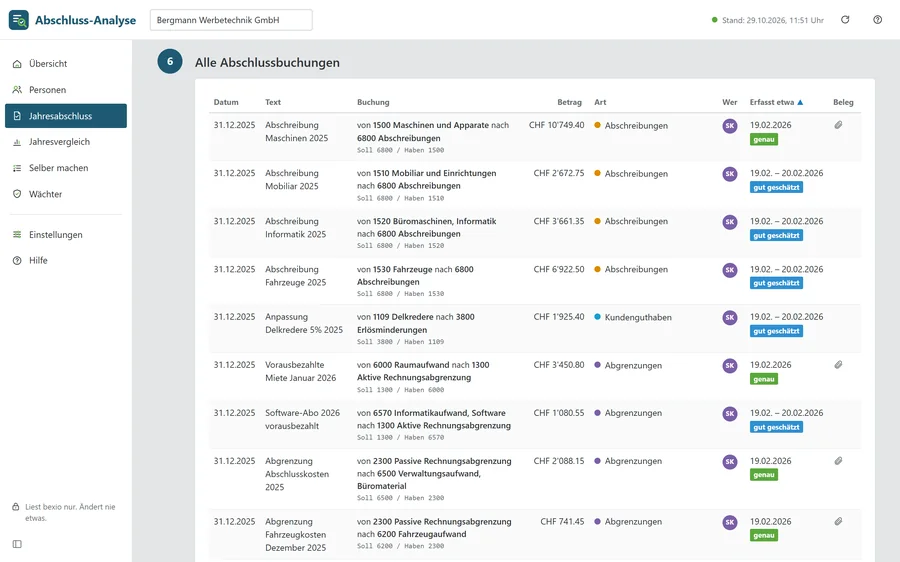900x562 pixels.
Task: Open the help icon in top bar
Action: click(x=878, y=20)
